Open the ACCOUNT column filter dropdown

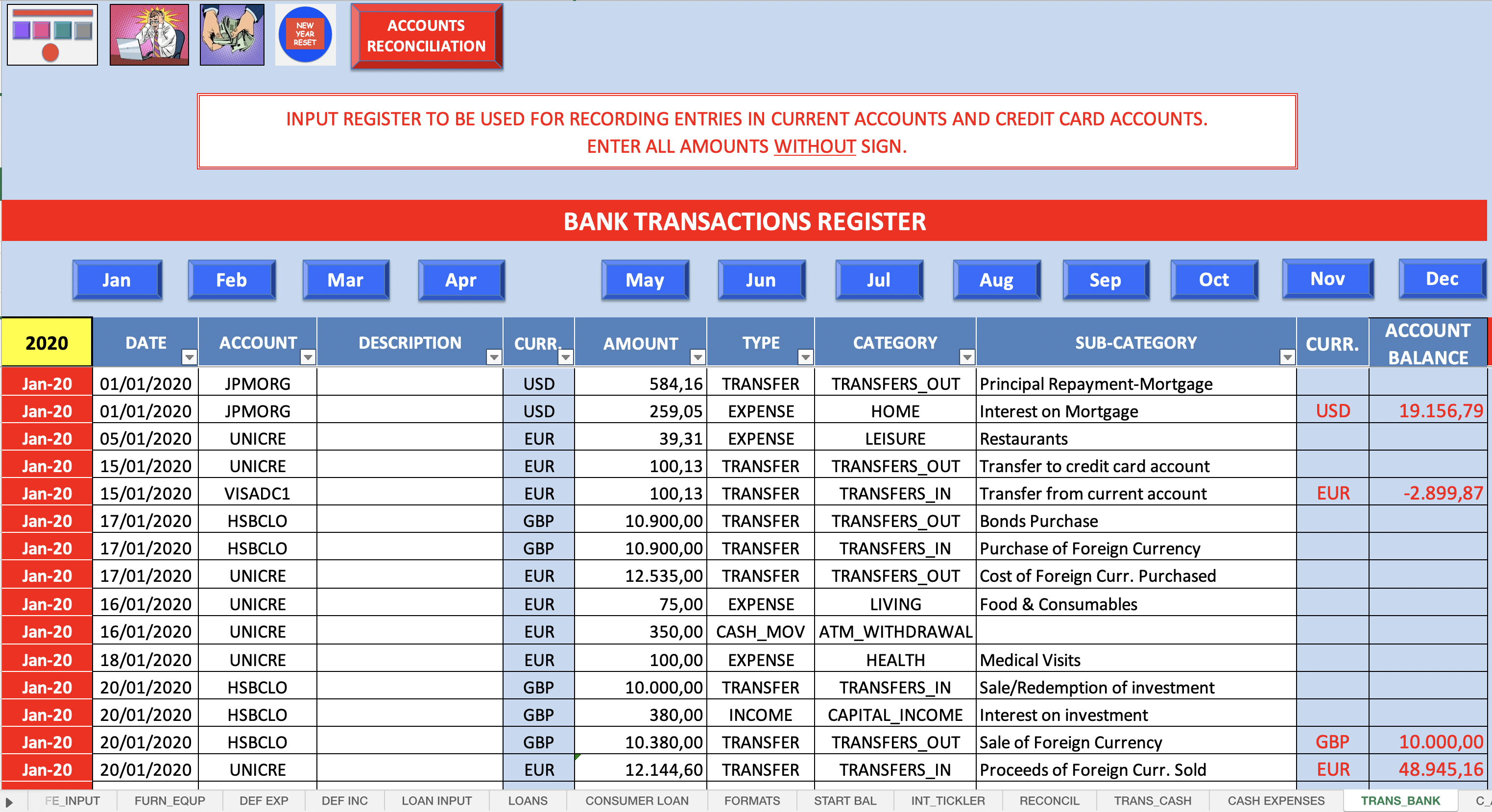(308, 357)
